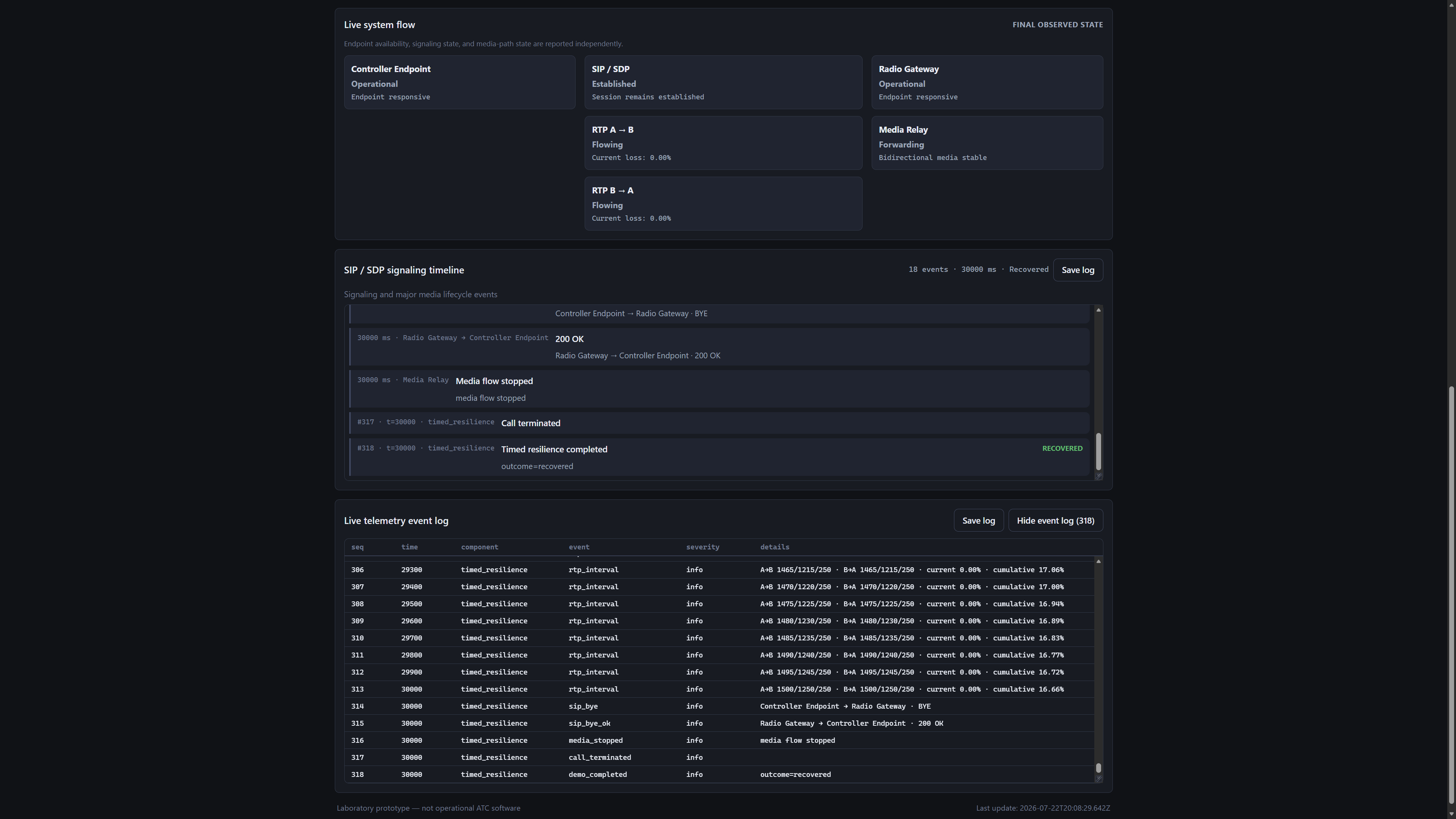1456x819 pixels.
Task: Click the 'Last update' timestamp
Action: [x=1043, y=808]
